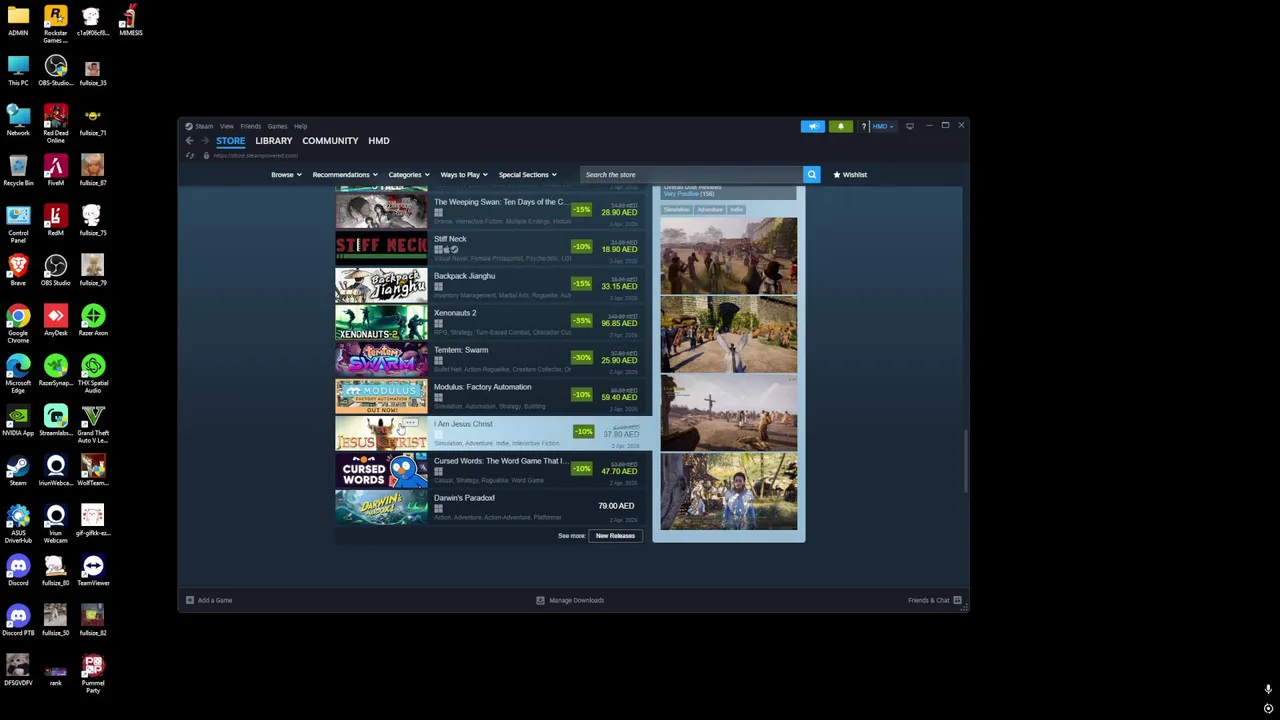The height and width of the screenshot is (720, 1280).
Task: Click in the Search the store field
Action: 691,175
